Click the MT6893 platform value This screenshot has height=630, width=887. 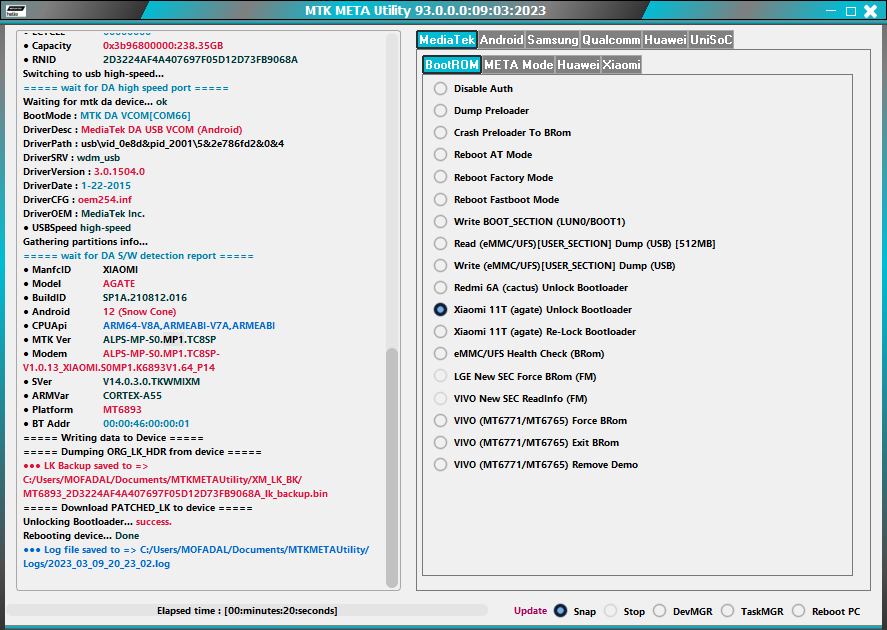pos(122,409)
